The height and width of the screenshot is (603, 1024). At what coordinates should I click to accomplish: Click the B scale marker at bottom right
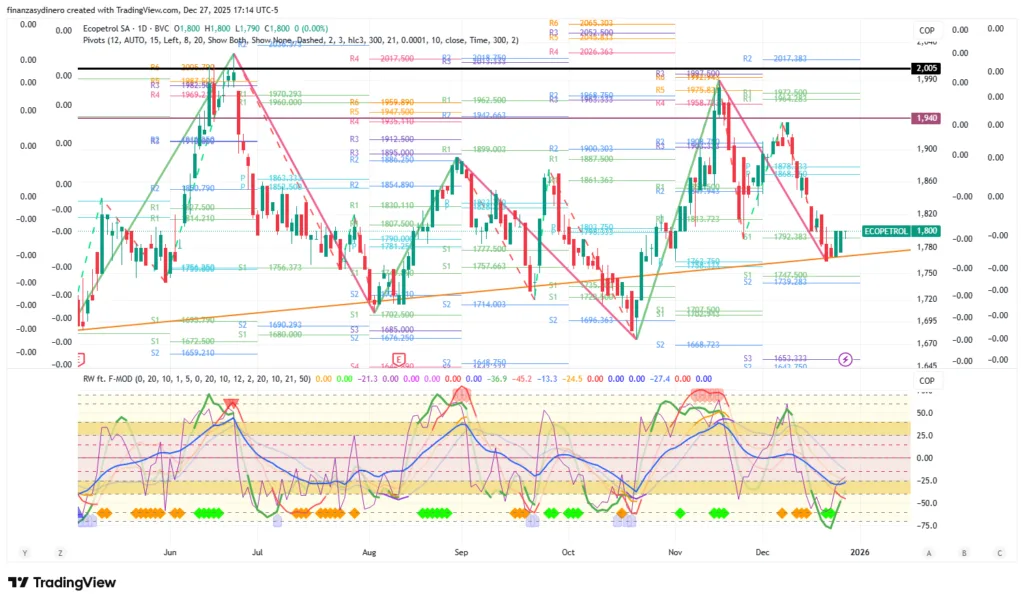tap(964, 552)
